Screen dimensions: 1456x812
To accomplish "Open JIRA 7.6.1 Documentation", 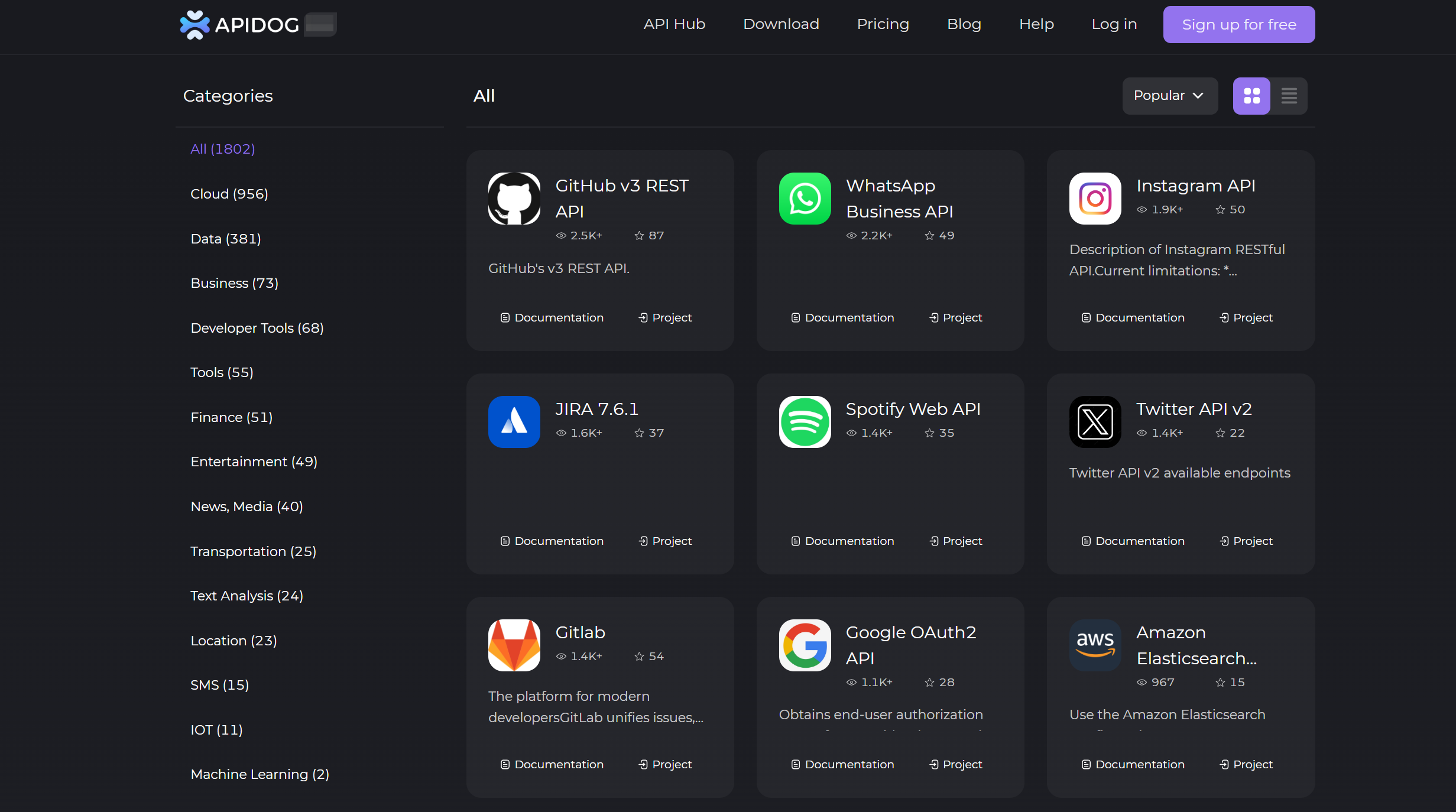I will pos(552,541).
